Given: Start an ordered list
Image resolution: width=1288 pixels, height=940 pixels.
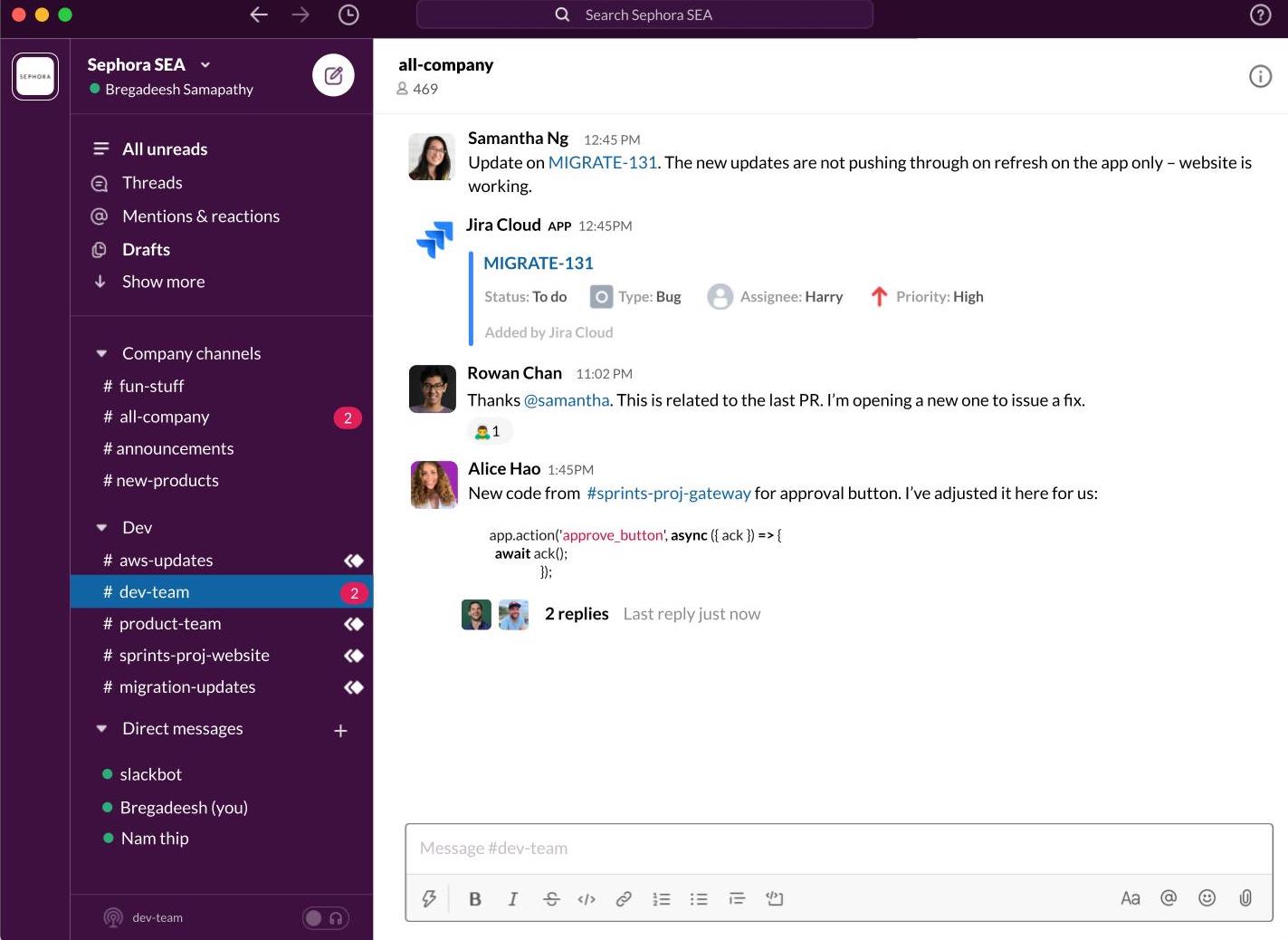Looking at the screenshot, I should pyautogui.click(x=662, y=898).
